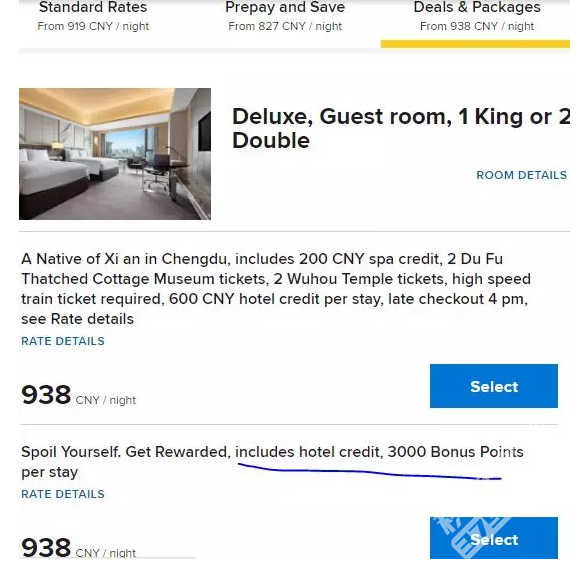Switch to the Standard Rates tab
Screen dimensions: 586x567
(93, 17)
